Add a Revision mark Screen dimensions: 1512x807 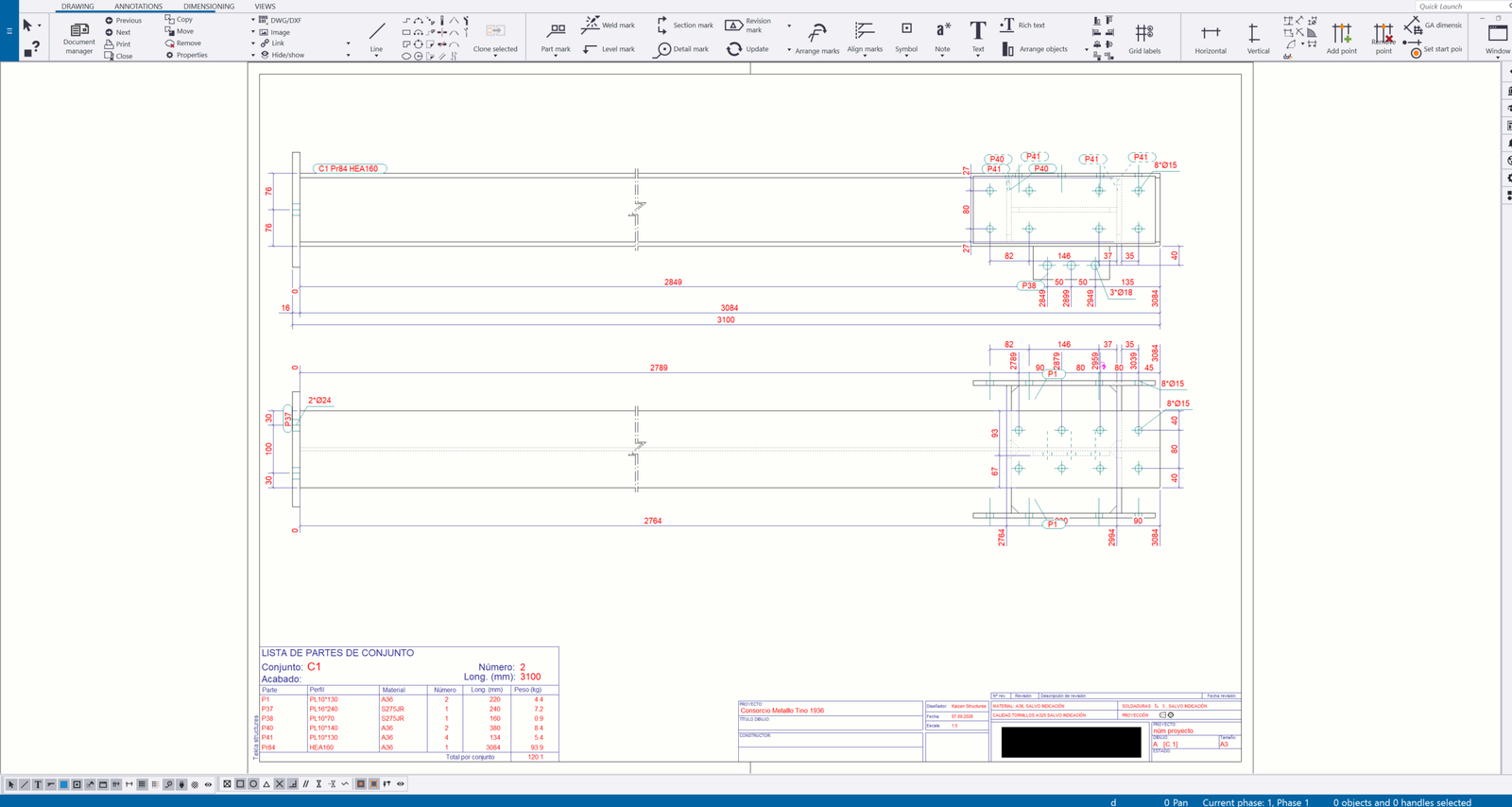pyautogui.click(x=747, y=25)
